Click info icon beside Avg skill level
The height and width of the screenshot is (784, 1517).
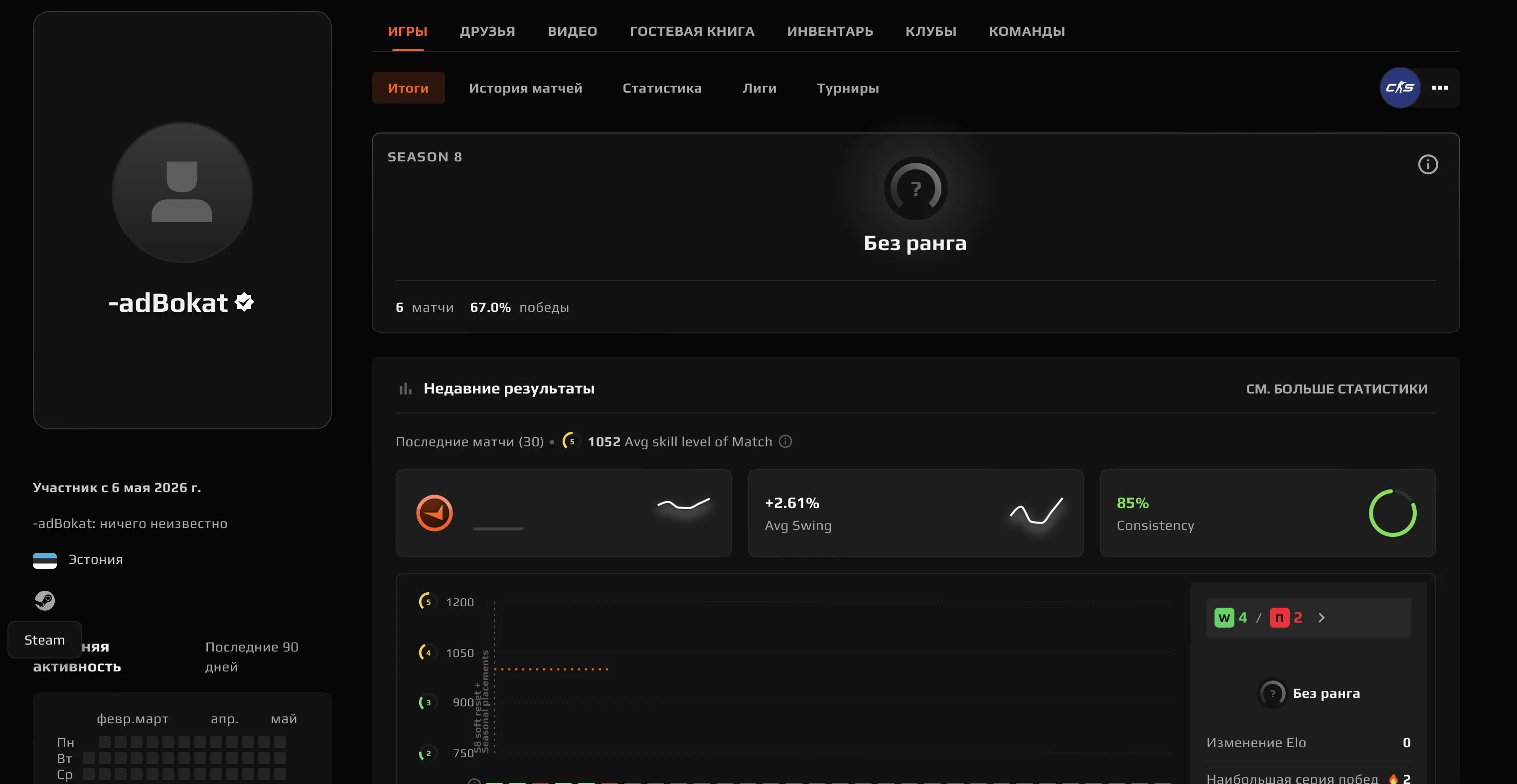point(785,441)
